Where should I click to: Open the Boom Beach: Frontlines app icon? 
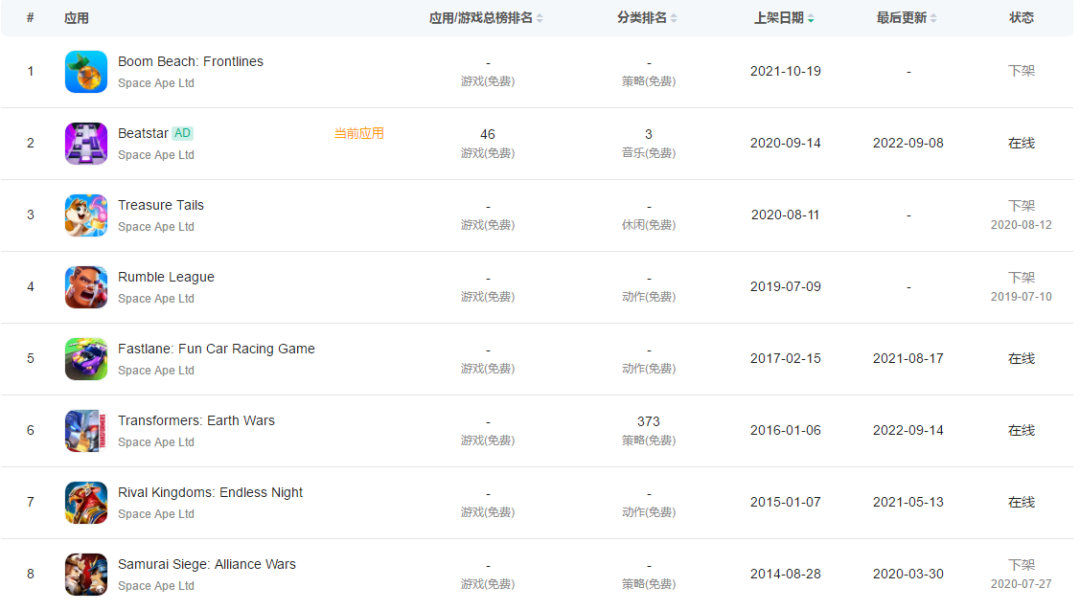pos(86,72)
